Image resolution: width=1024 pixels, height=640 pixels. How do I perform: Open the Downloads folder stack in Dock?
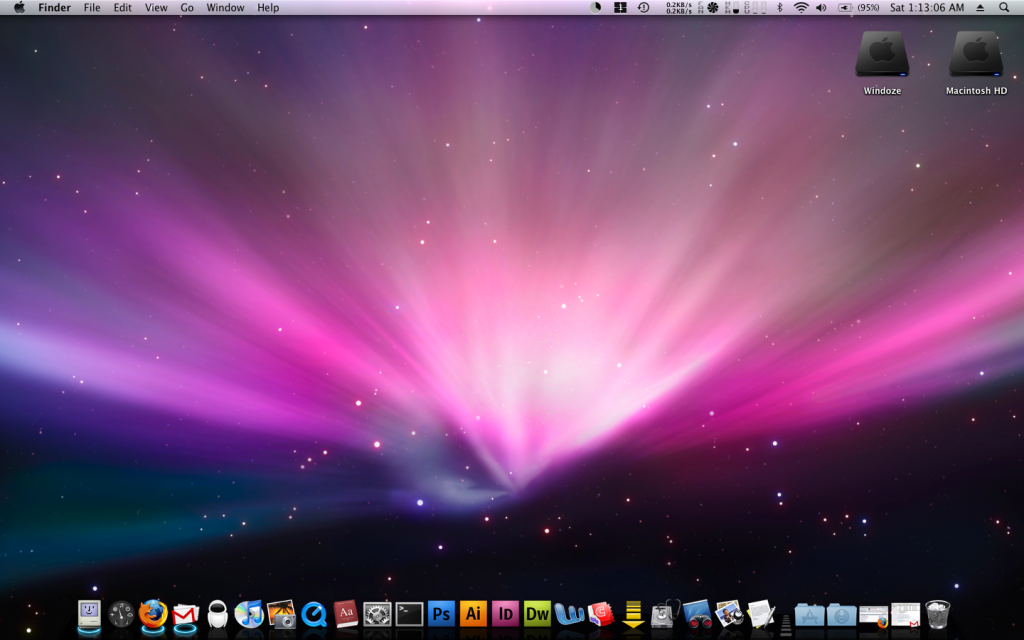tap(842, 615)
